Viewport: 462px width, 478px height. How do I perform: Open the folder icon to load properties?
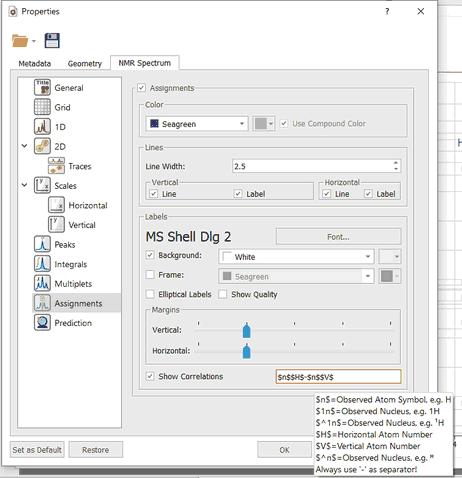pyautogui.click(x=20, y=41)
